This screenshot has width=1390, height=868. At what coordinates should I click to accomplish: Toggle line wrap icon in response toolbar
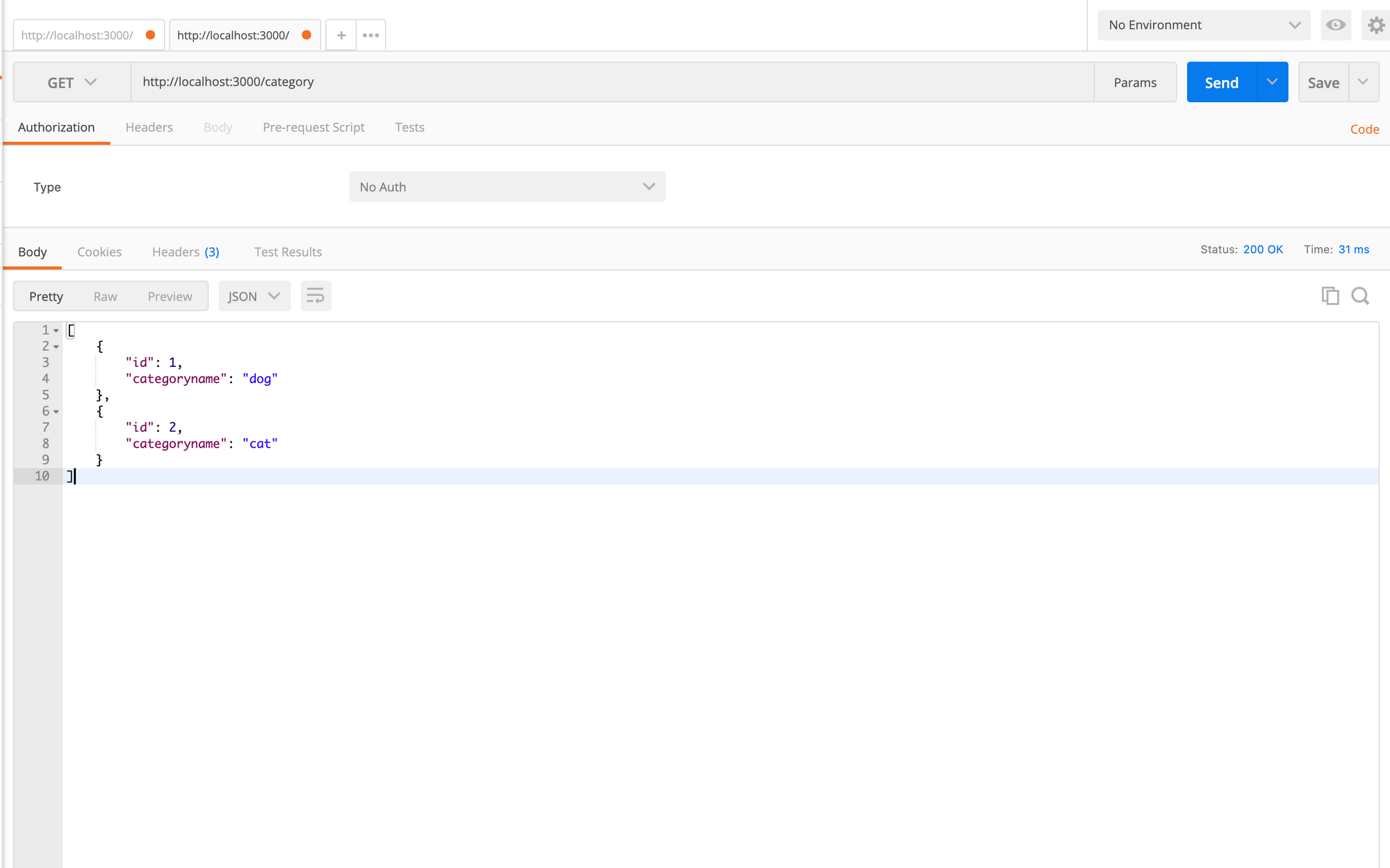316,296
